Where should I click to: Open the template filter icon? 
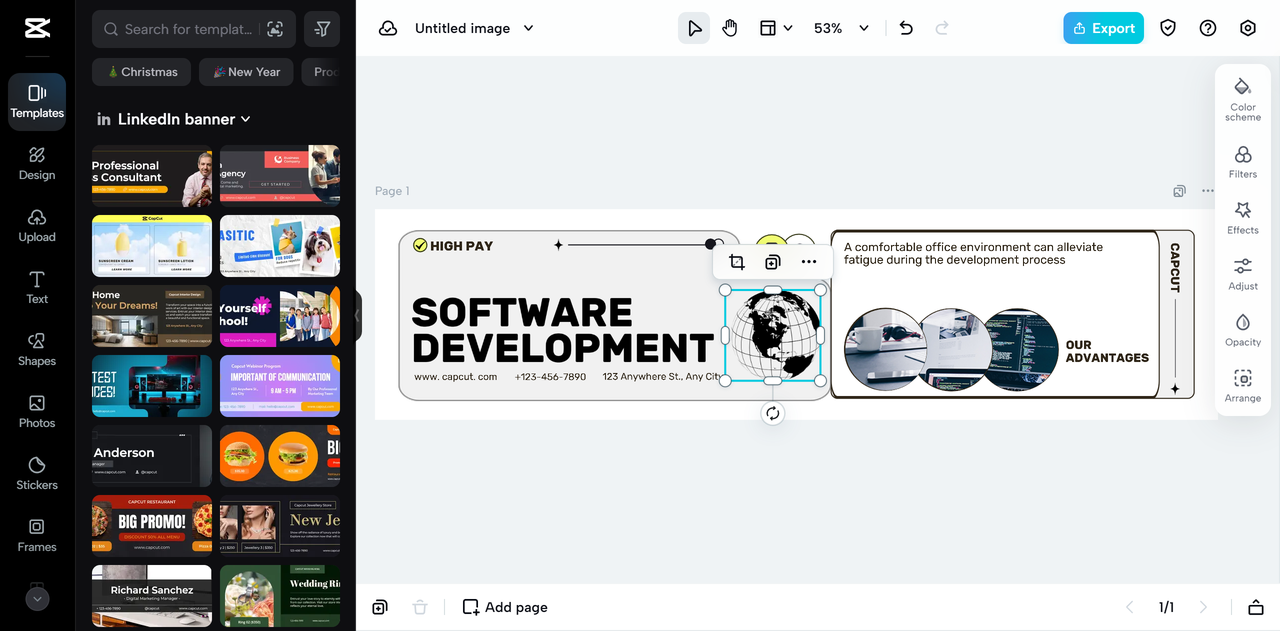322,29
